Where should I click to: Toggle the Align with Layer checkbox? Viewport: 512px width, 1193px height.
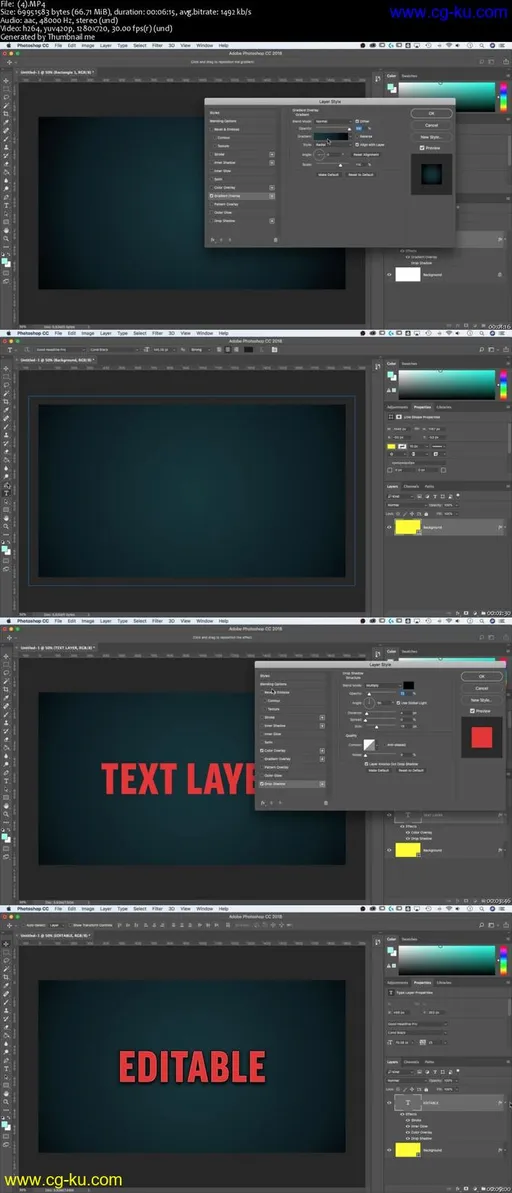pos(356,144)
